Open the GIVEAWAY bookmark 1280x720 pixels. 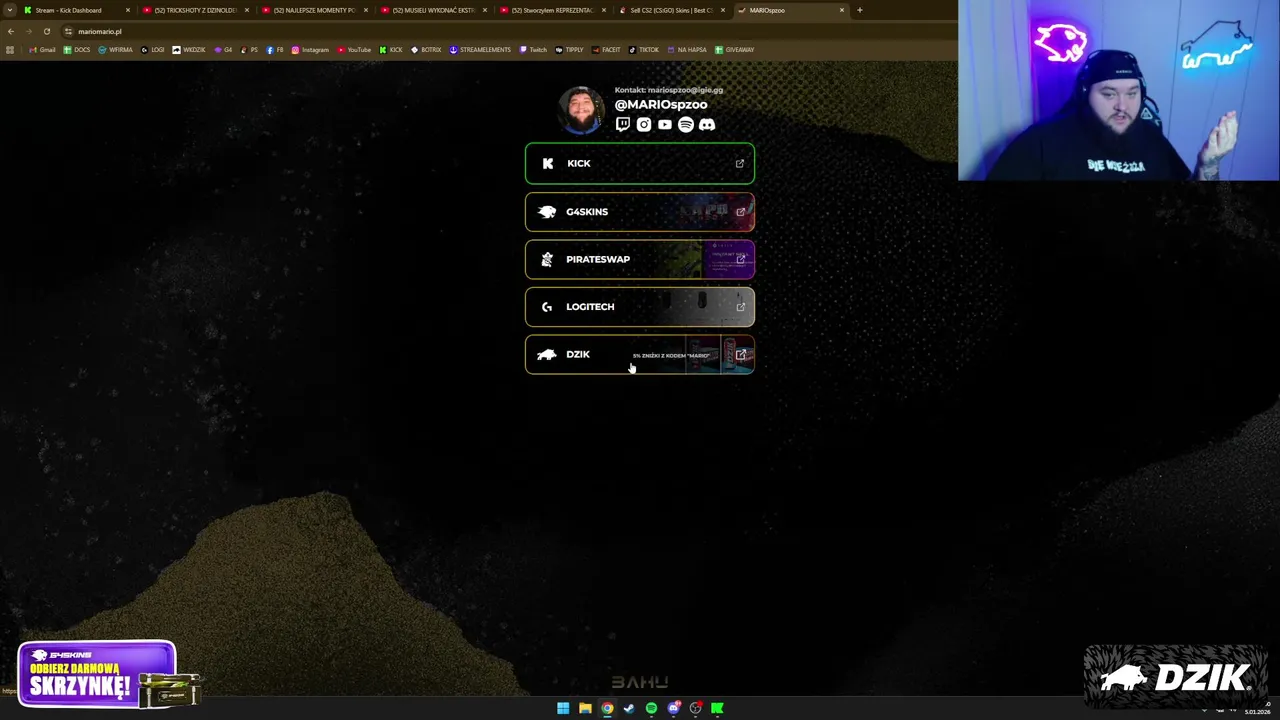734,49
